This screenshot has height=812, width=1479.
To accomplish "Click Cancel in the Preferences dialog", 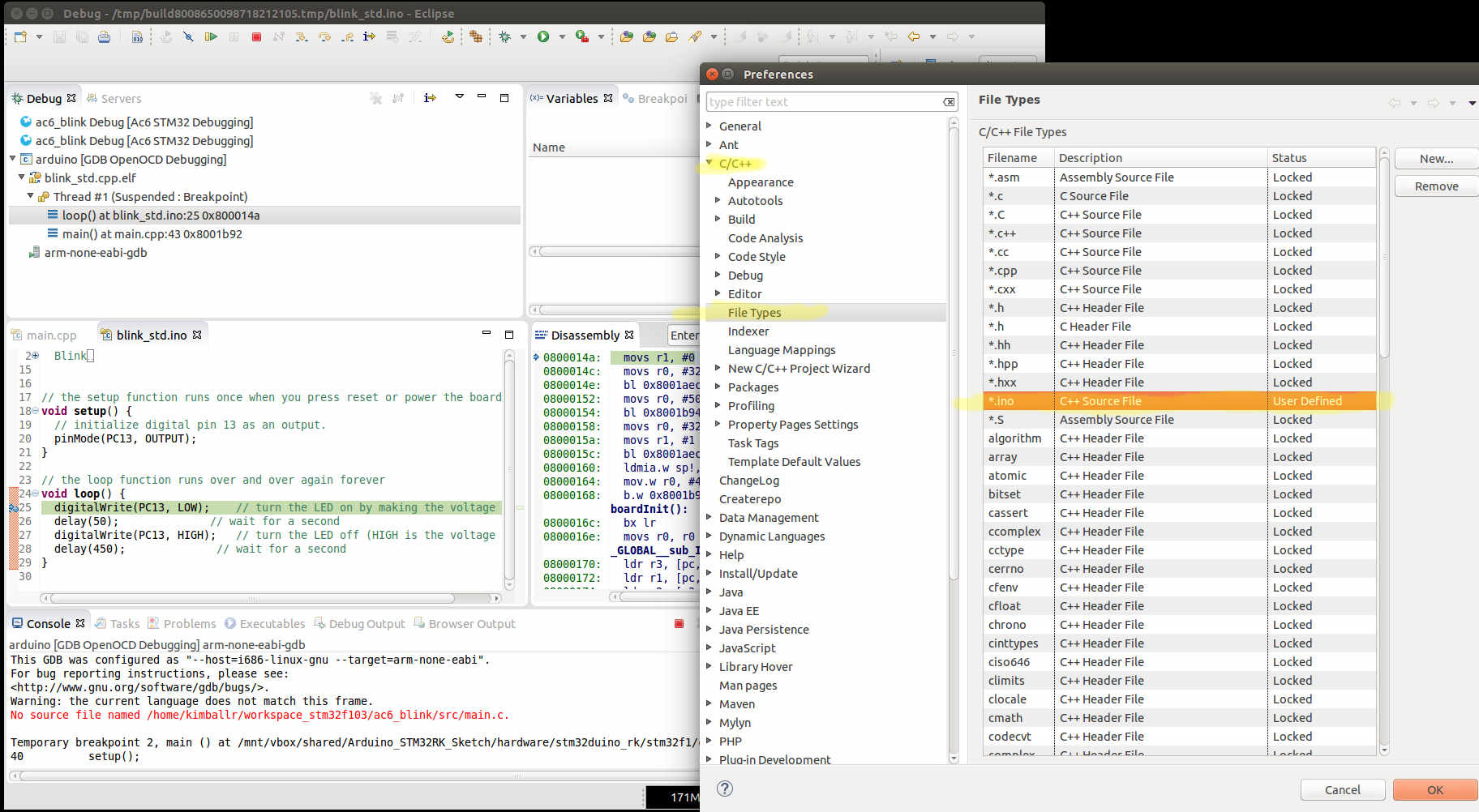I will 1343,789.
